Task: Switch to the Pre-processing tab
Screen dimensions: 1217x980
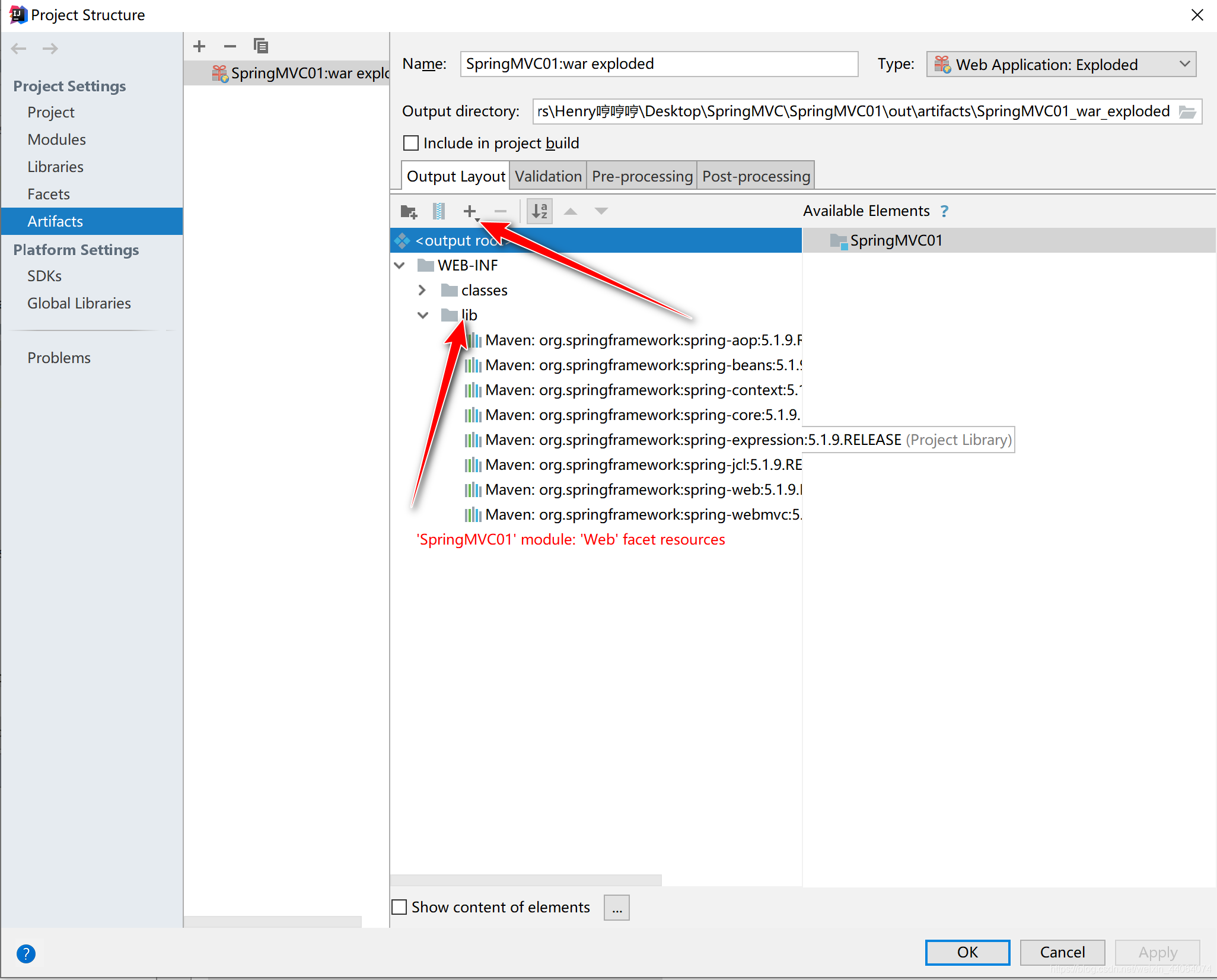Action: click(x=642, y=176)
